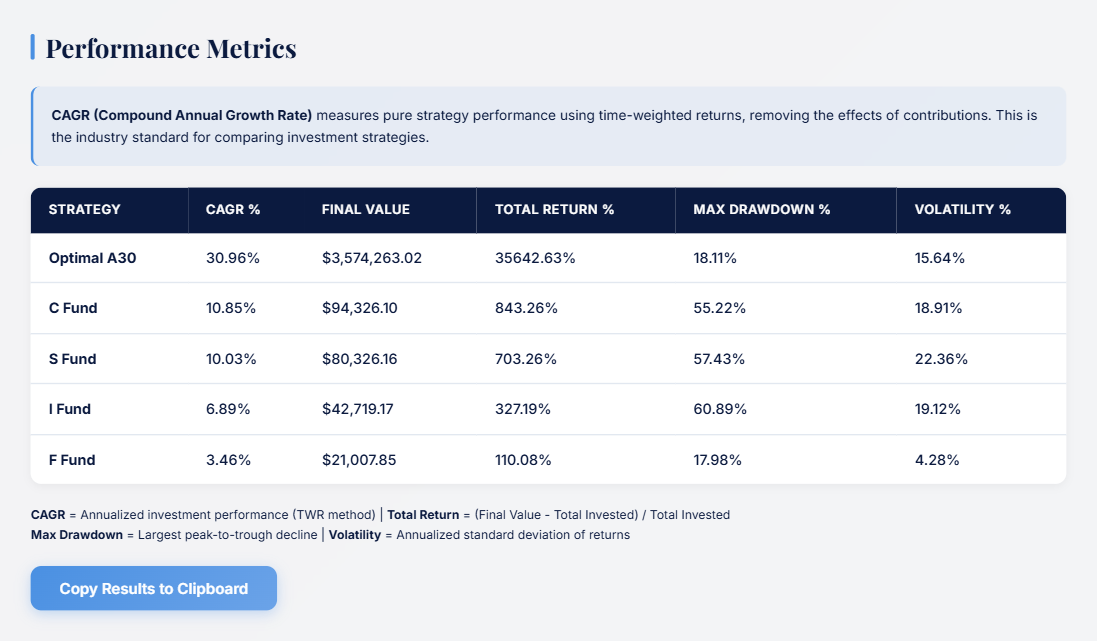Click the CAGR explanation info box
Screen dimensions: 1097x641
point(548,125)
